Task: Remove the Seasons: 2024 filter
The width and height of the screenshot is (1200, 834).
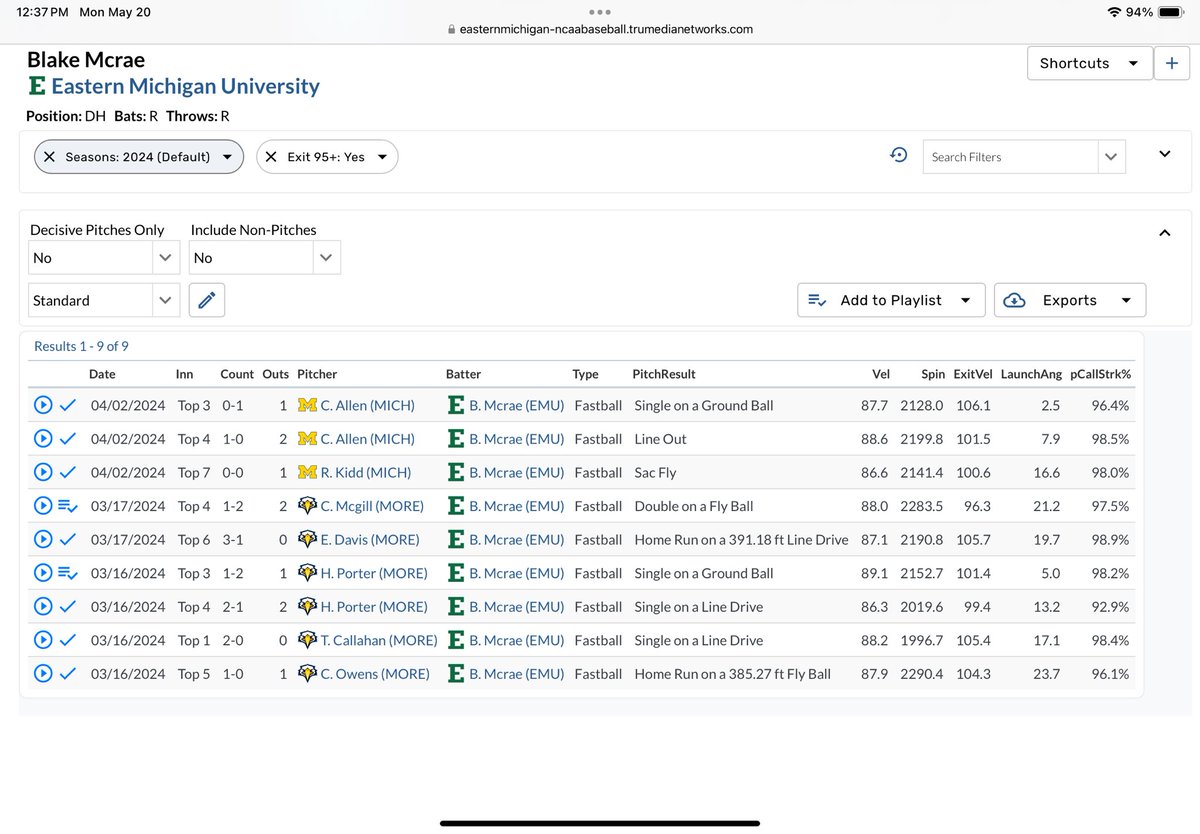Action: [49, 157]
